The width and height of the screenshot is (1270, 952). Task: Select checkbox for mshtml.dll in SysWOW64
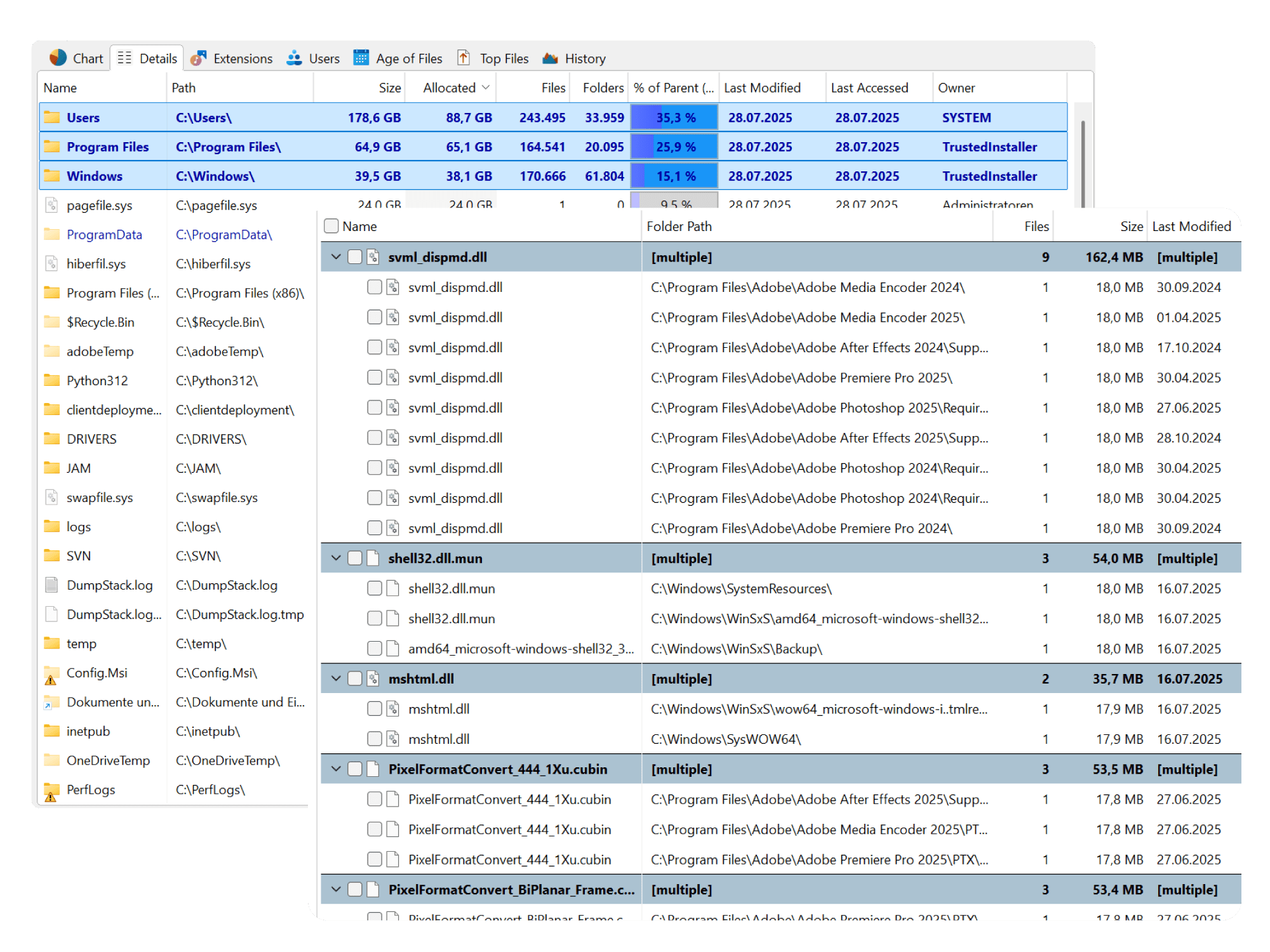[373, 738]
